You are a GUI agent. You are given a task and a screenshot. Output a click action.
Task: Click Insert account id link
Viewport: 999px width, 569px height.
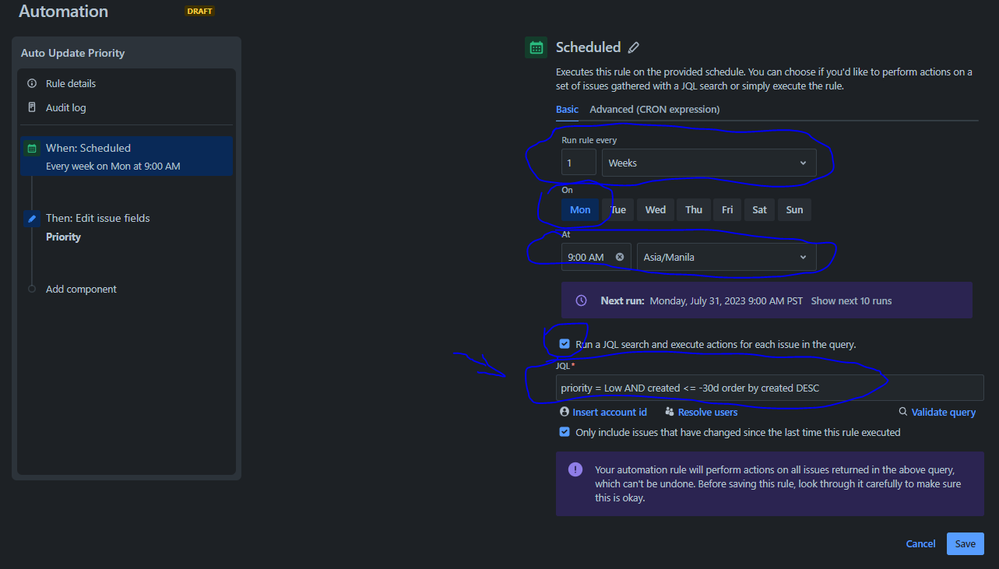pos(609,412)
